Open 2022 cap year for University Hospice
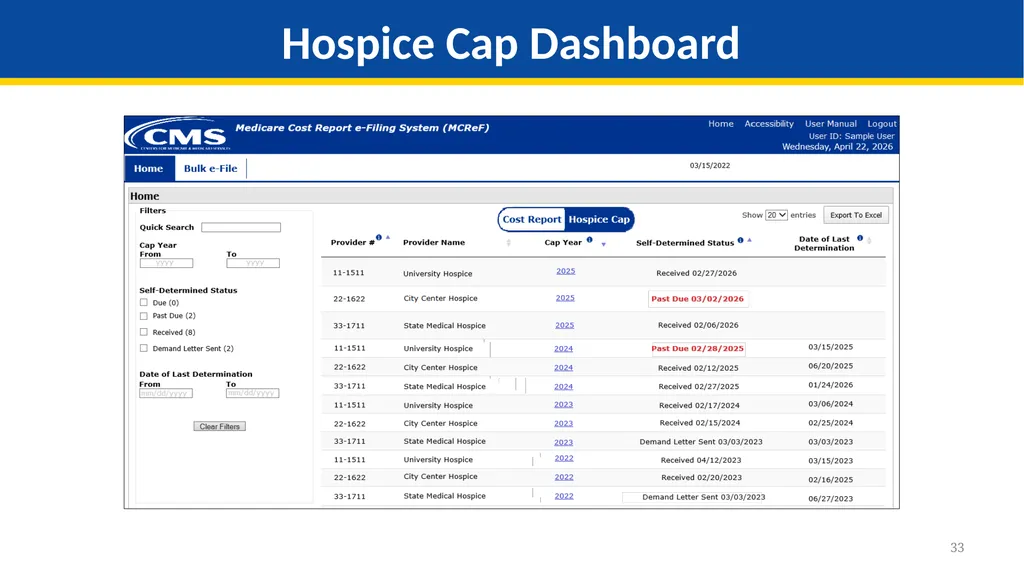The image size is (1024, 575). [564, 459]
